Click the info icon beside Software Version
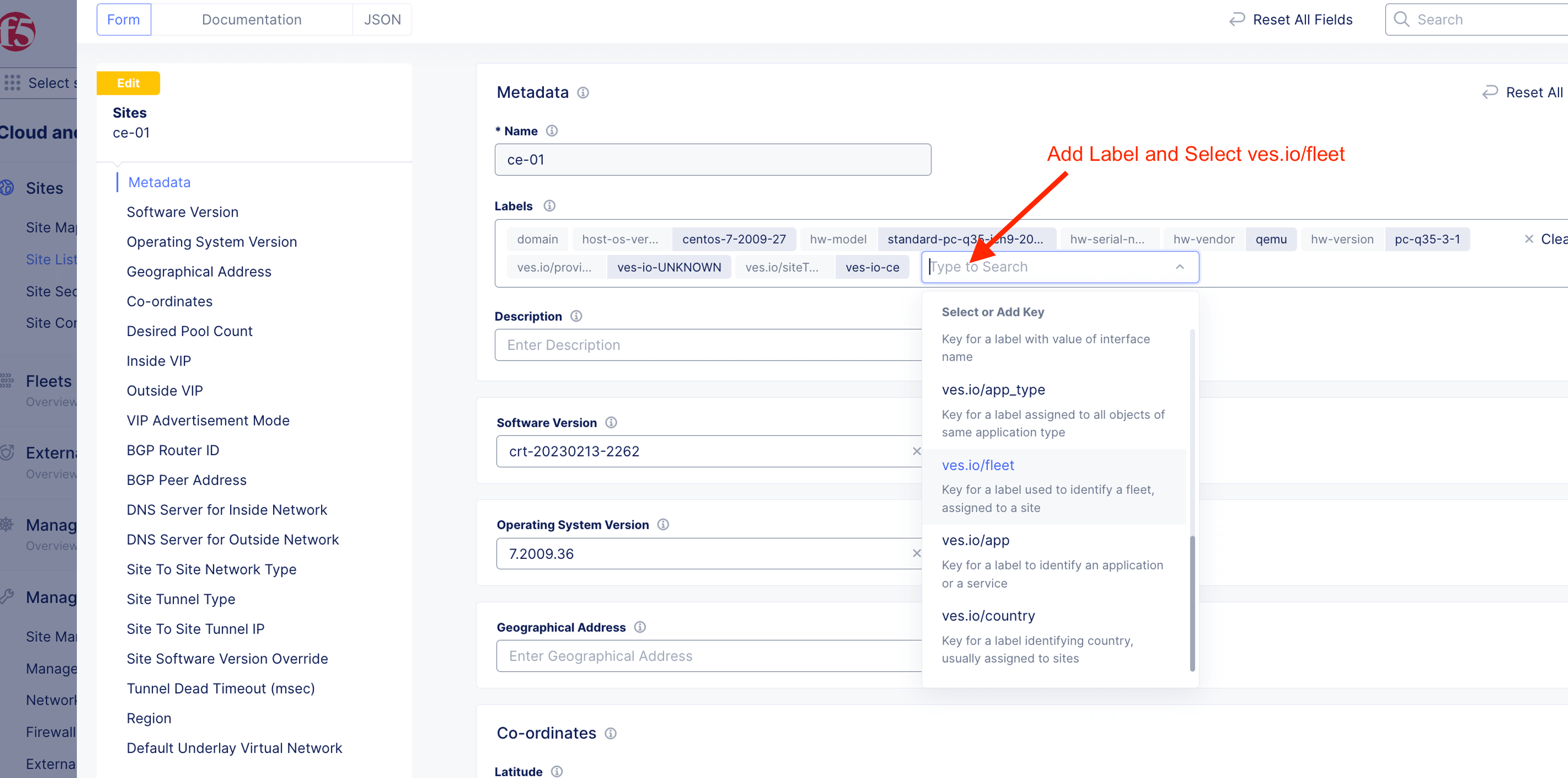1568x778 pixels. tap(611, 422)
